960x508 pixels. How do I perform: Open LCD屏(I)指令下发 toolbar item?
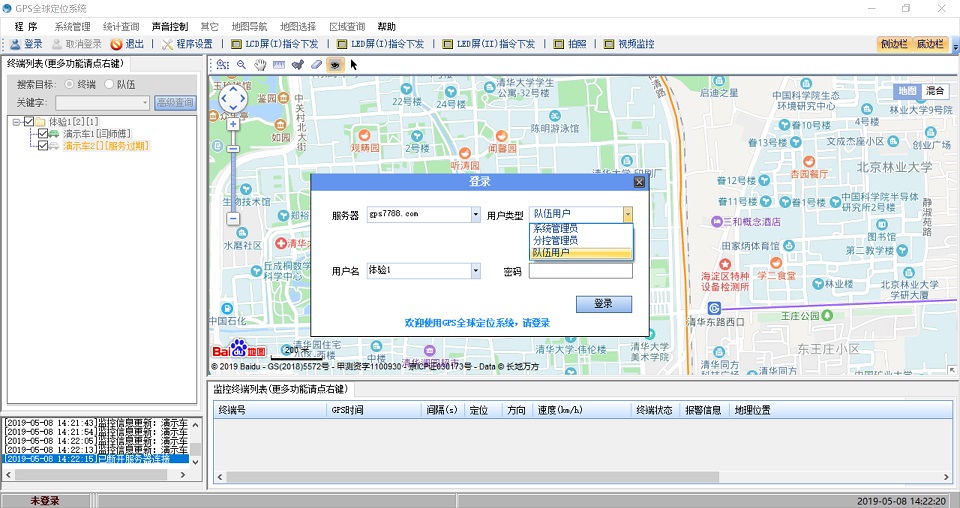tap(274, 44)
